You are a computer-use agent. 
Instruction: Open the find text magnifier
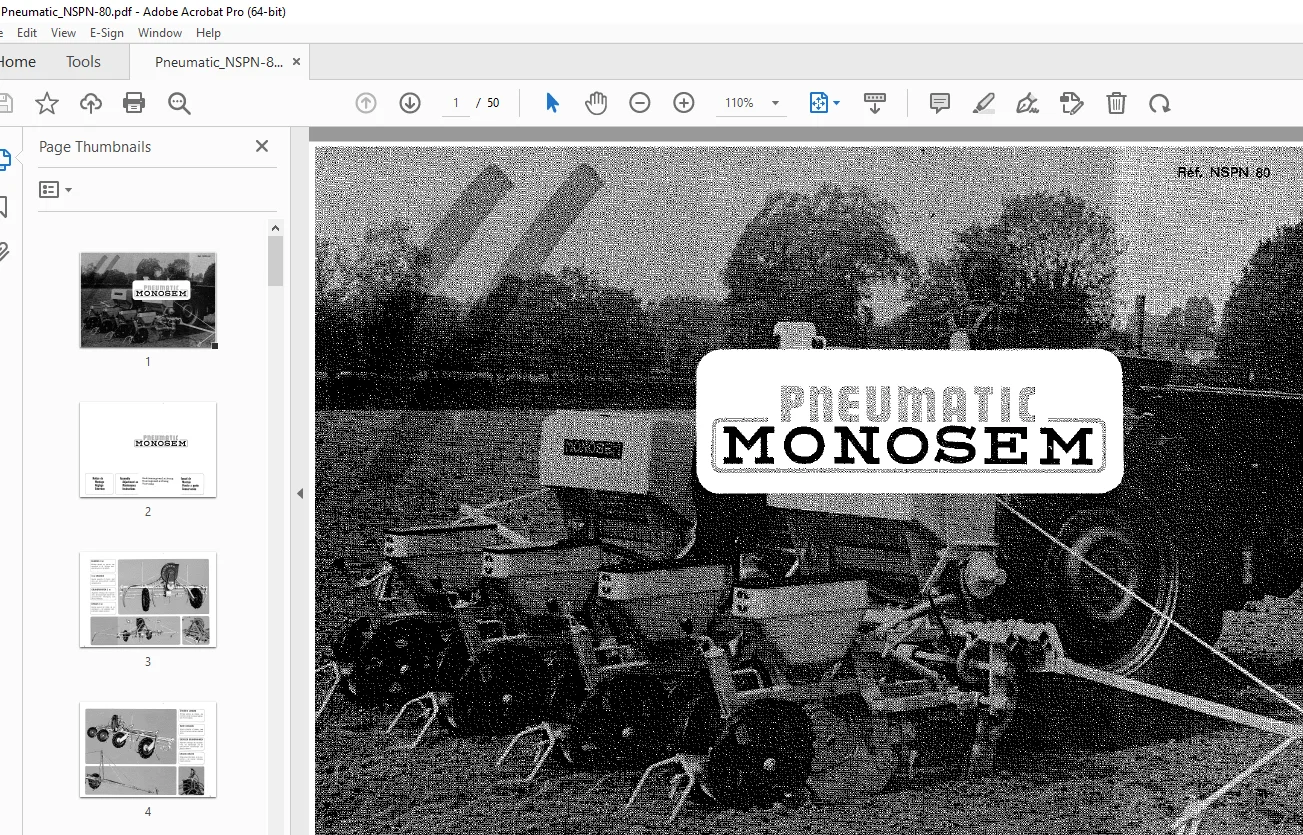tap(179, 103)
